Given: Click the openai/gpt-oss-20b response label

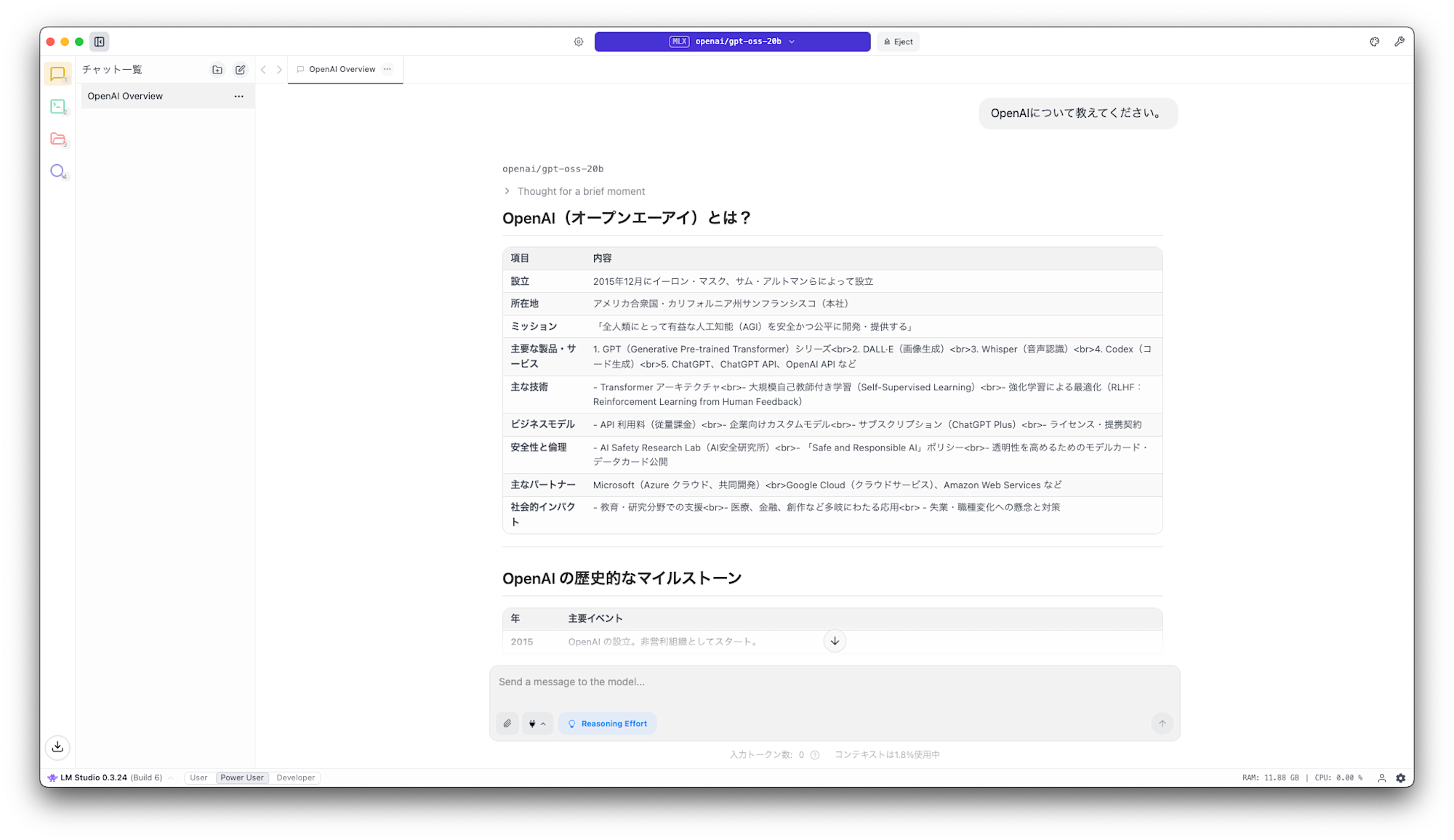Looking at the screenshot, I should [x=553, y=169].
